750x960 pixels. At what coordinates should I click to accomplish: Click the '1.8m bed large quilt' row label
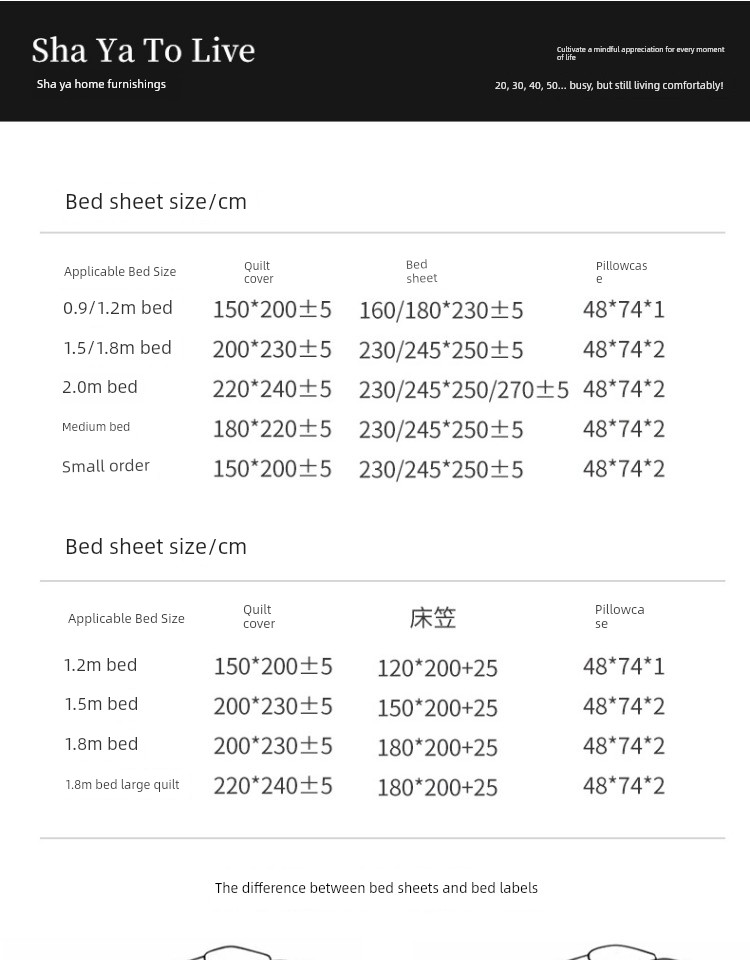(122, 785)
